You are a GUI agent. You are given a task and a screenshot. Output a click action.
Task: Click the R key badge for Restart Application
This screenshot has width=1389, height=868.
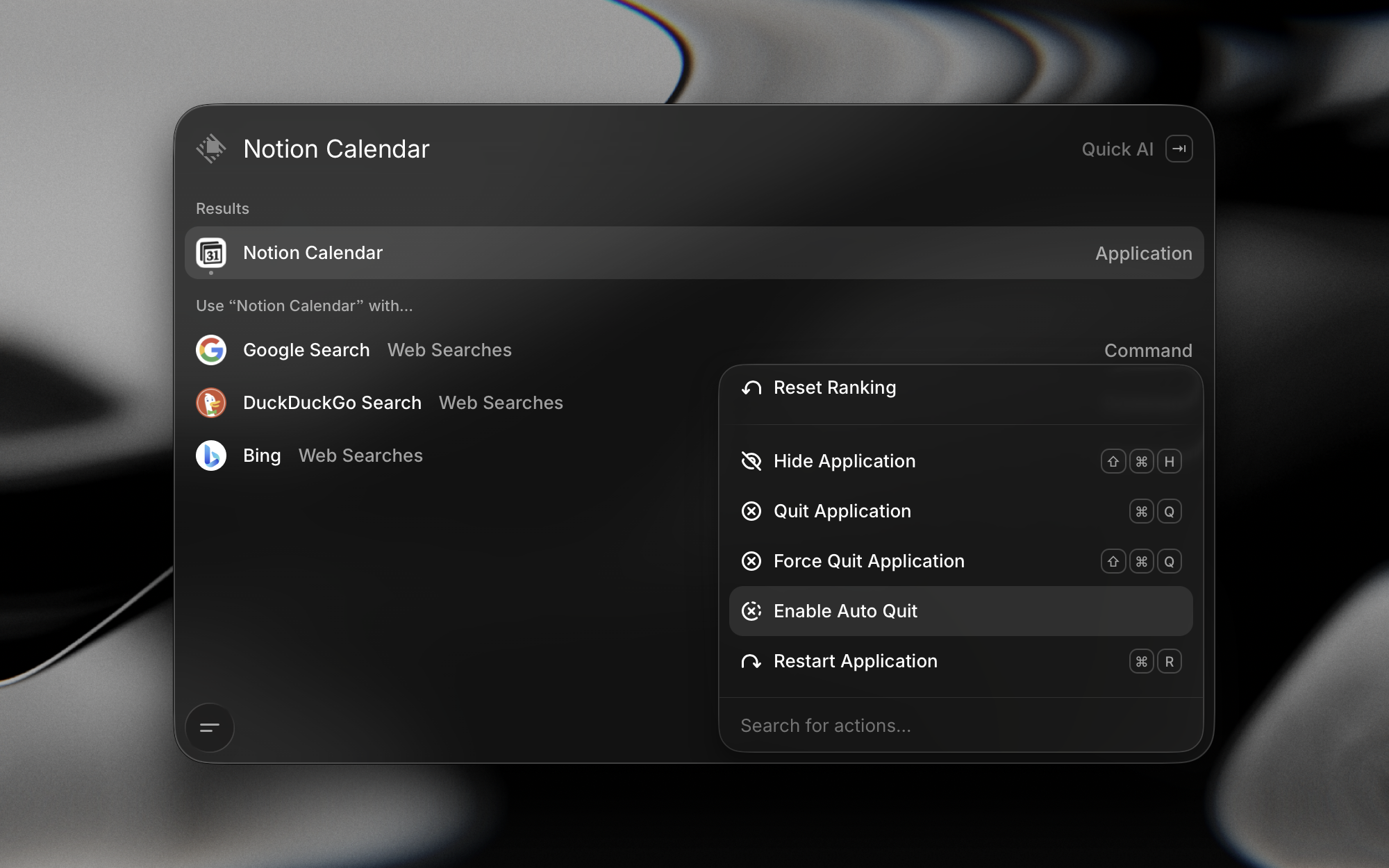[x=1170, y=661]
